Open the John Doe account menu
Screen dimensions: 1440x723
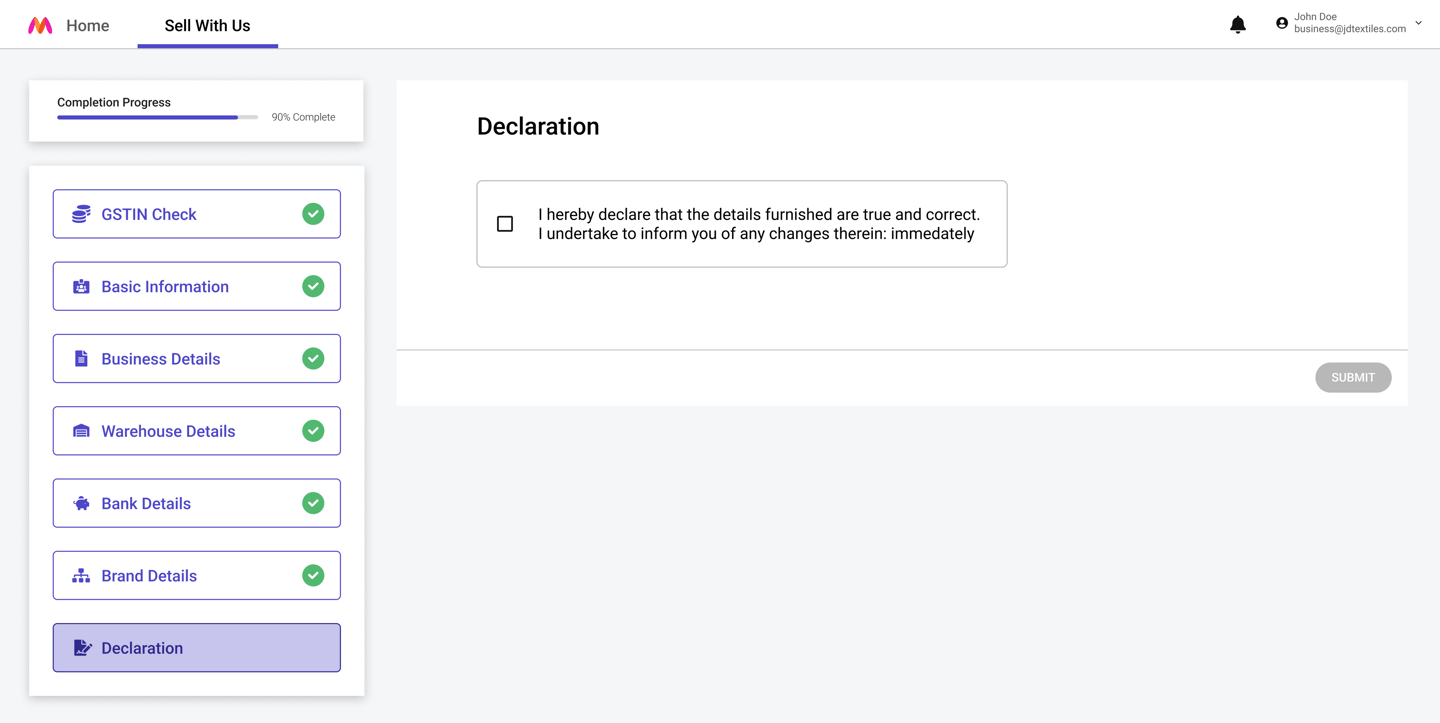coord(1349,23)
